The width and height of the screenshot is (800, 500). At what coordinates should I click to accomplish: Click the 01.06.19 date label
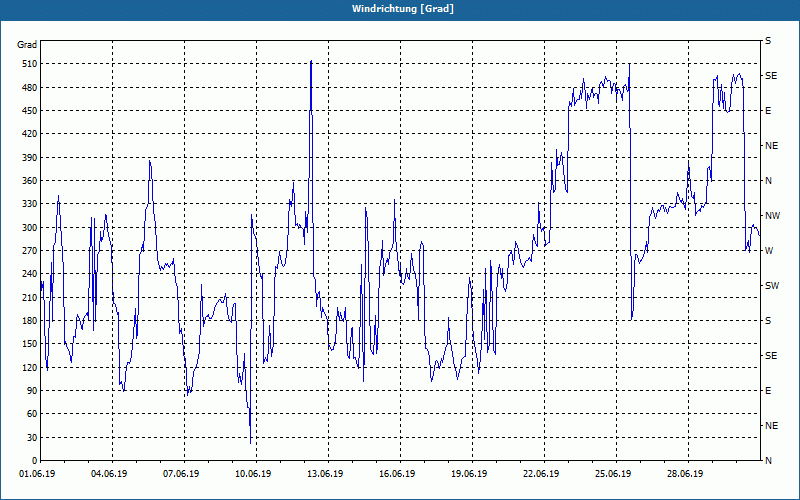click(x=37, y=474)
